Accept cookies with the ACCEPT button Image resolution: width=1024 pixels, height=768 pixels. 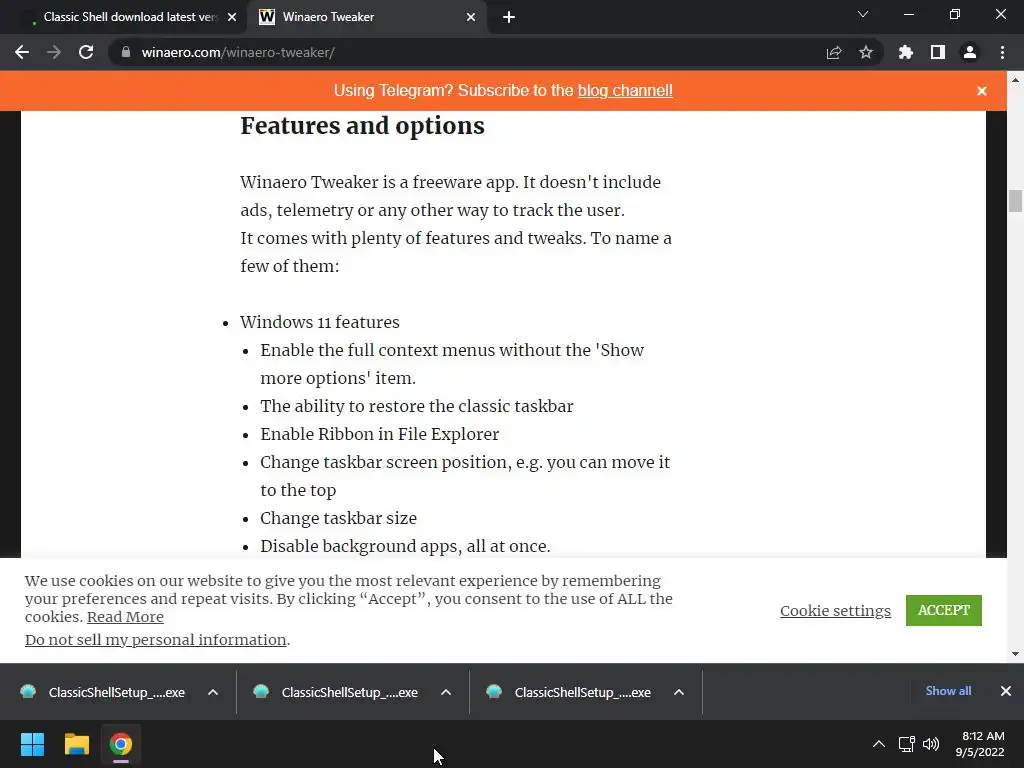click(944, 610)
